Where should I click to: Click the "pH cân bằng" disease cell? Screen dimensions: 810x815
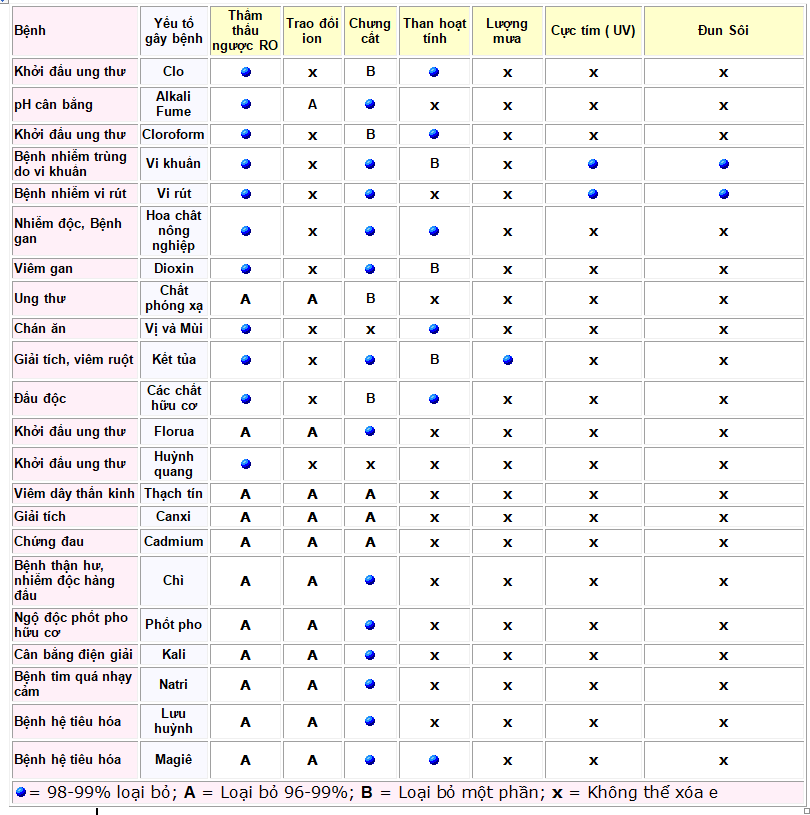point(75,104)
